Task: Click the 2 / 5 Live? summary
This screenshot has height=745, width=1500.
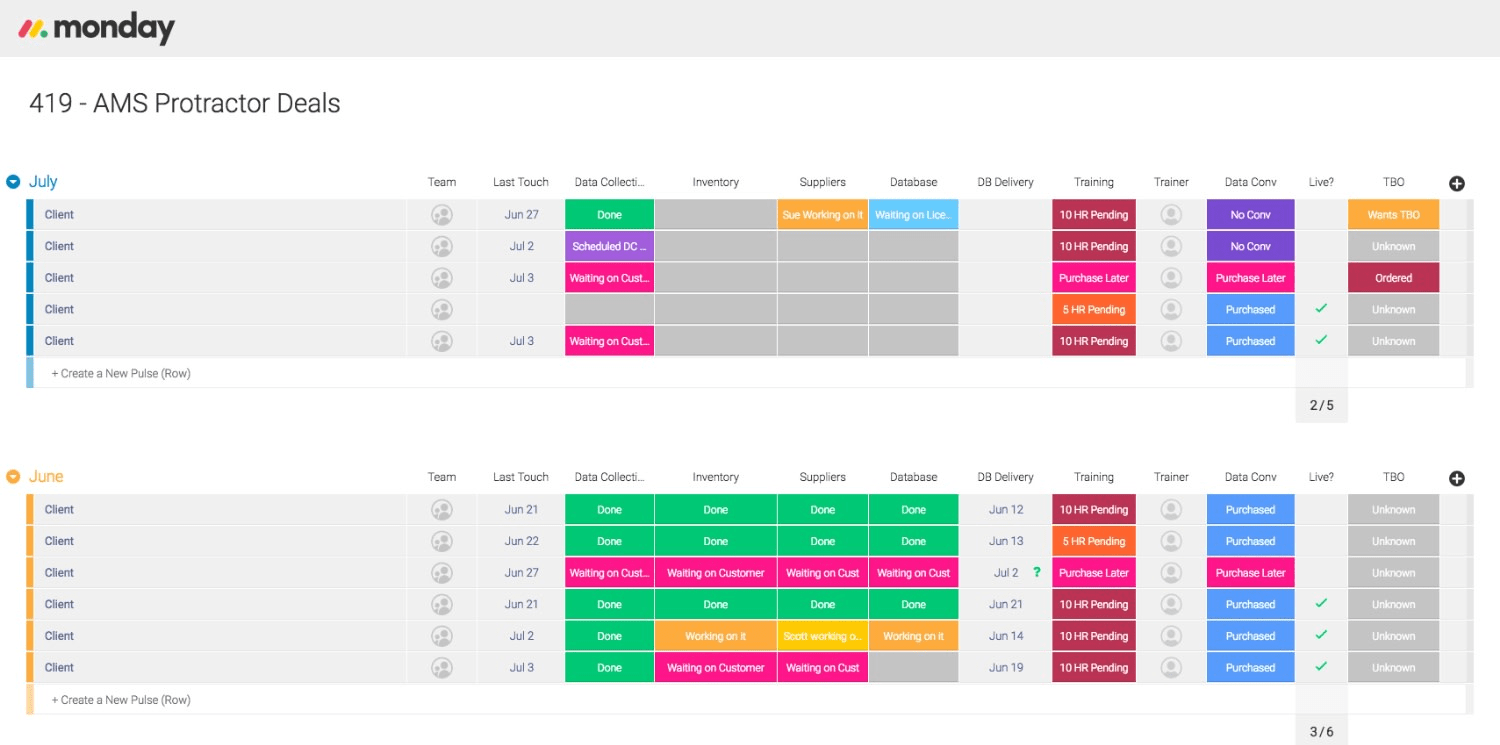Action: tap(1321, 405)
